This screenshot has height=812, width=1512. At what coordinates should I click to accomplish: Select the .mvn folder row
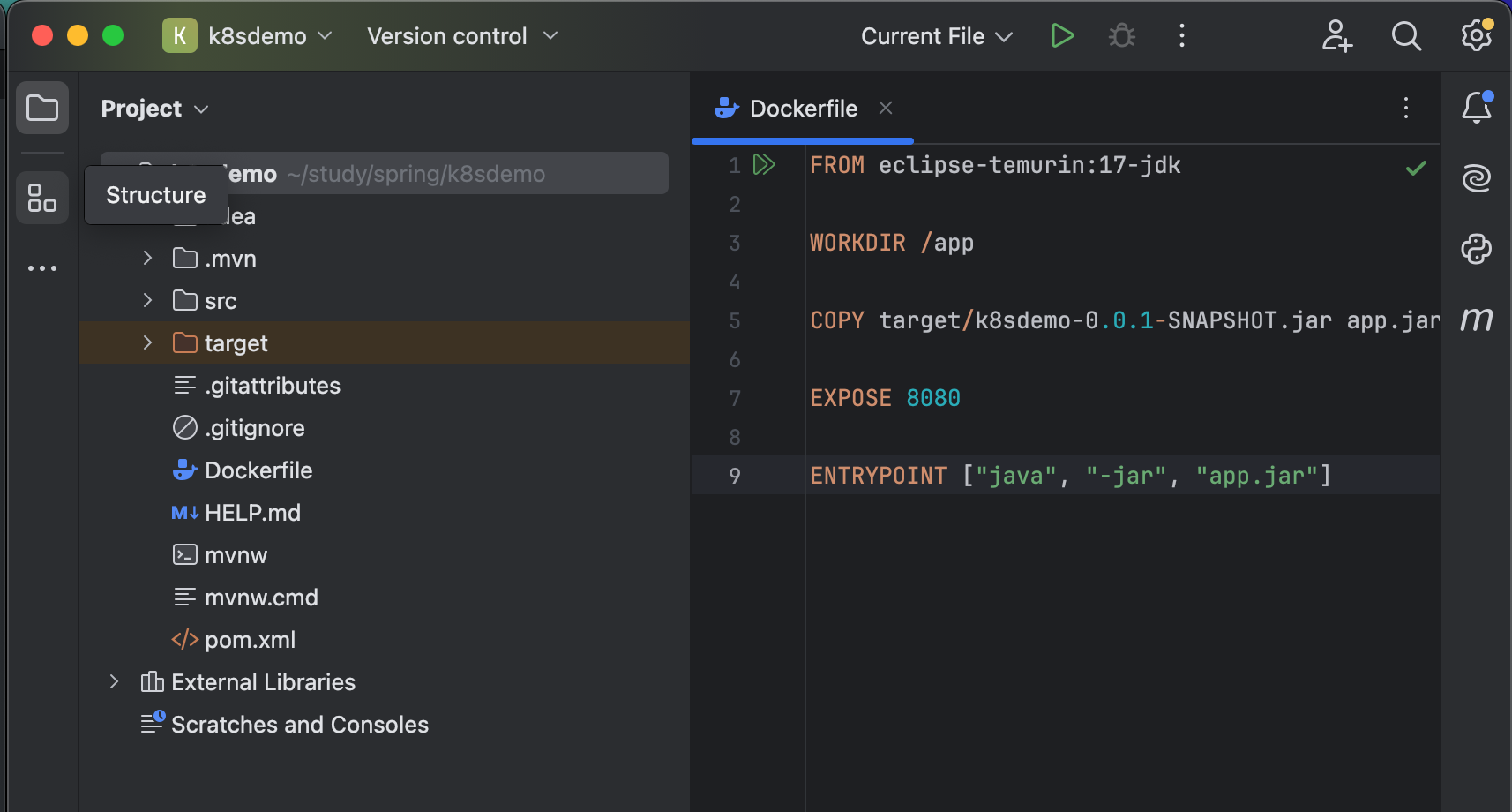coord(385,258)
